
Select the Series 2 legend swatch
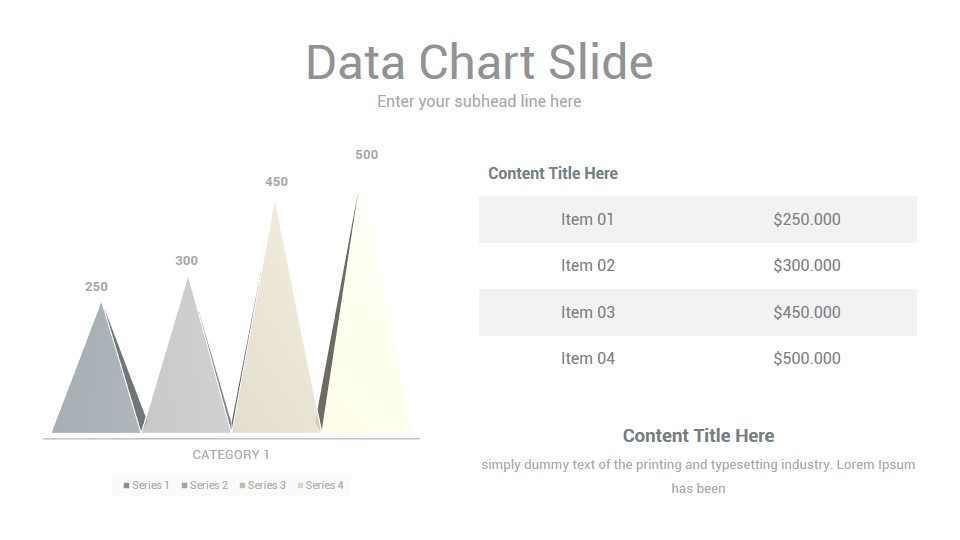pyautogui.click(x=184, y=486)
